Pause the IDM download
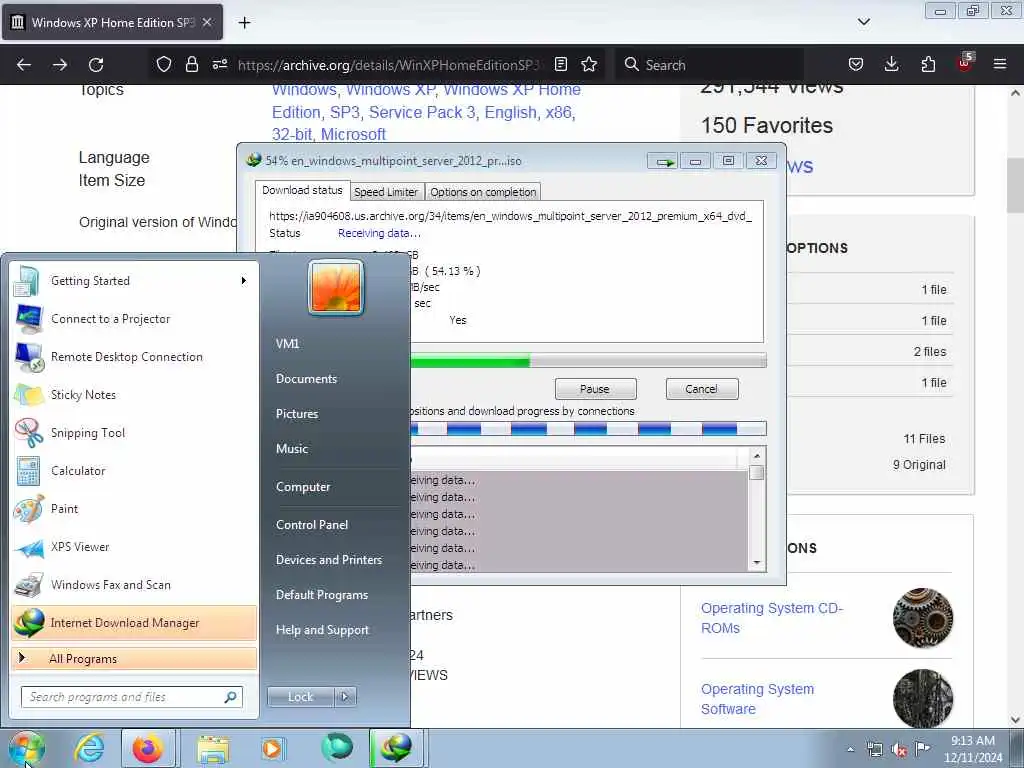1024x768 pixels. (595, 389)
